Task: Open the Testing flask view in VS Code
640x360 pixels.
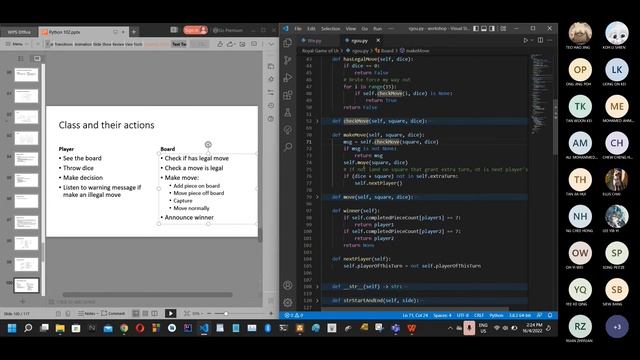Action: click(x=288, y=112)
